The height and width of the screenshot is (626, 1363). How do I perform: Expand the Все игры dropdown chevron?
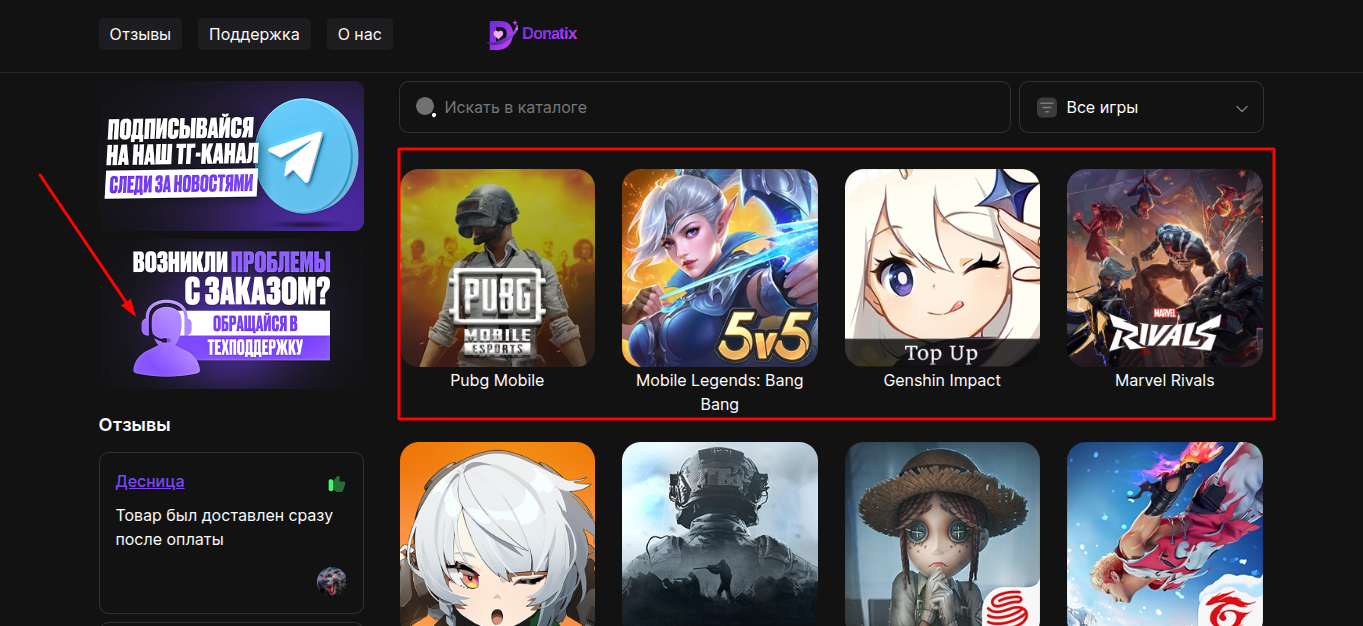click(1242, 108)
